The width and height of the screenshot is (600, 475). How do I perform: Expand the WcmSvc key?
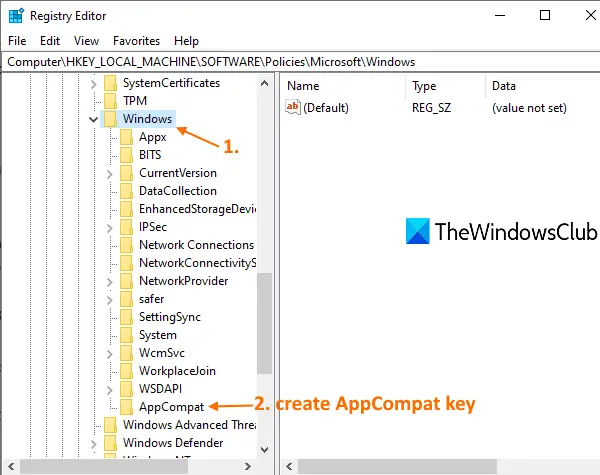110,354
